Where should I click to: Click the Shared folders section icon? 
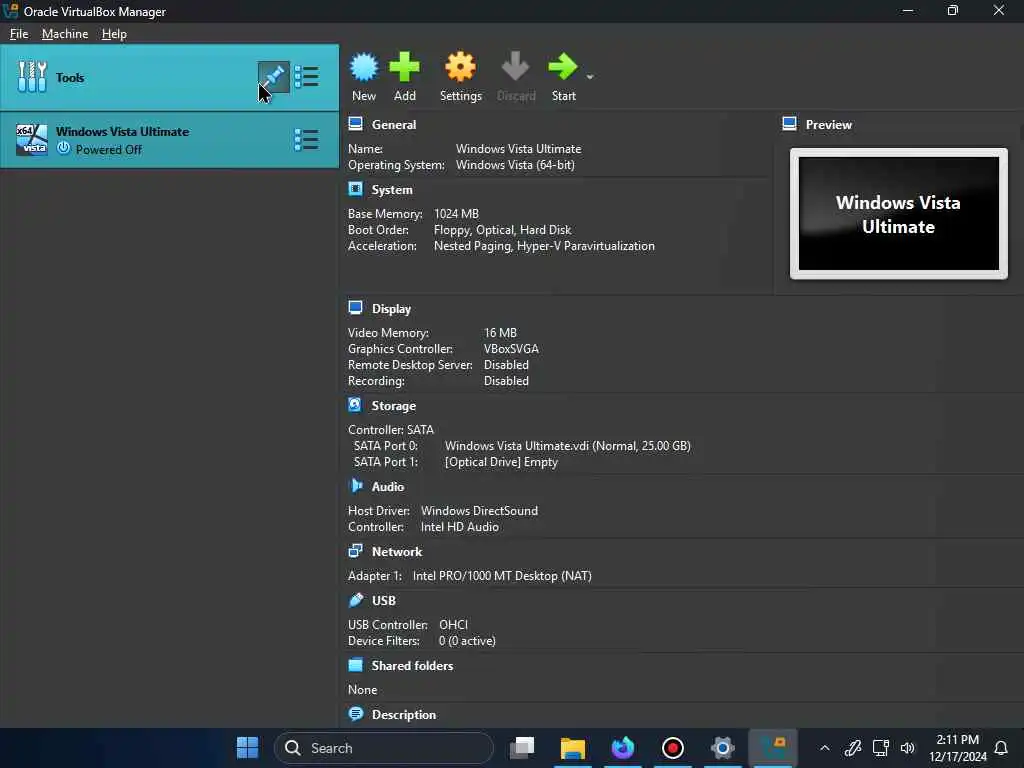355,665
